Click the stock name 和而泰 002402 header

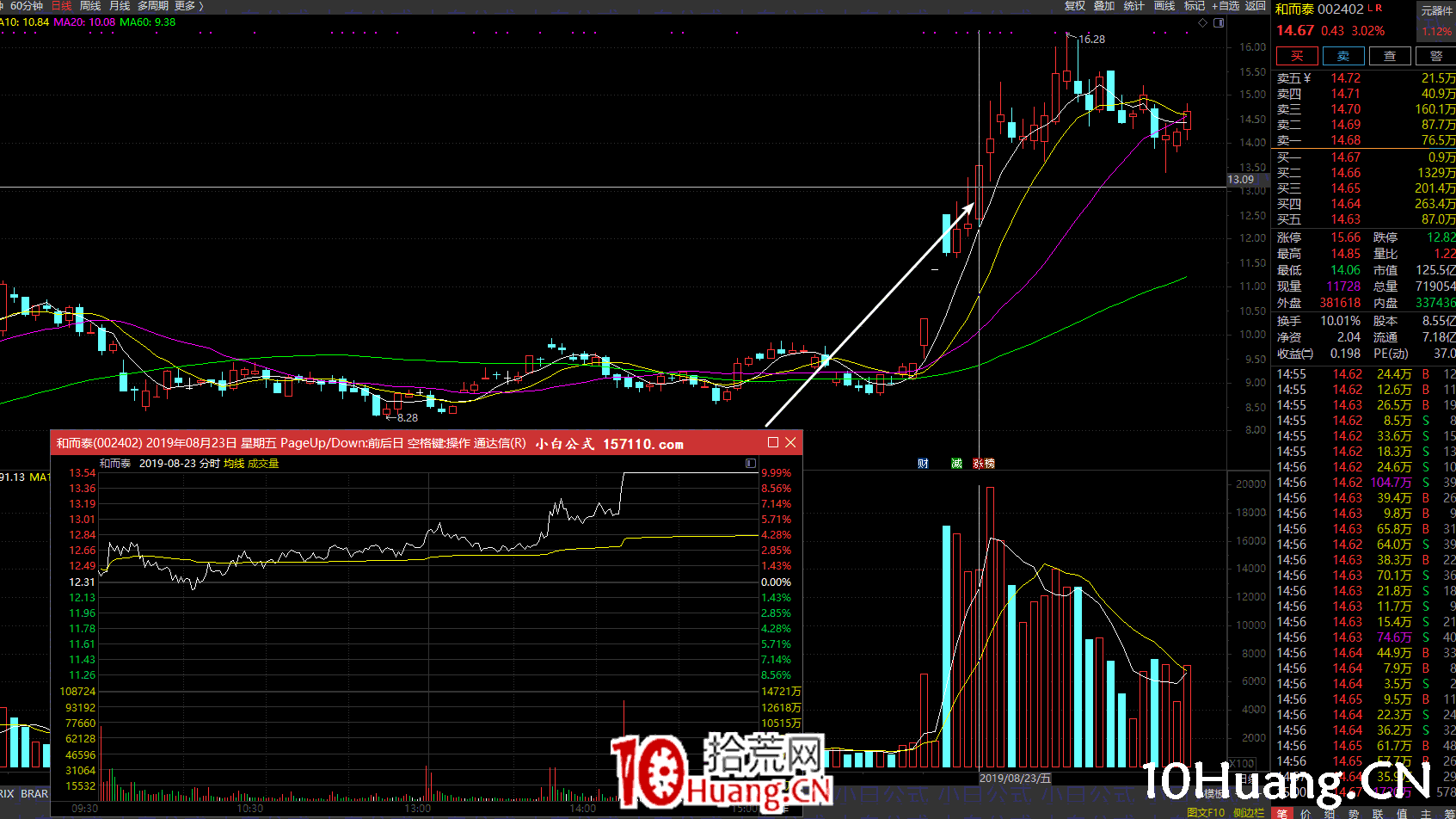(1319, 9)
